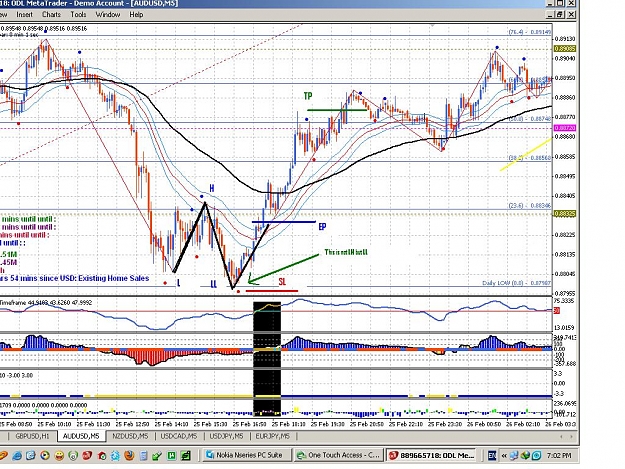625x469 pixels.
Task: Switch to the NZDUSD,M5 chart tab
Action: tap(130, 436)
